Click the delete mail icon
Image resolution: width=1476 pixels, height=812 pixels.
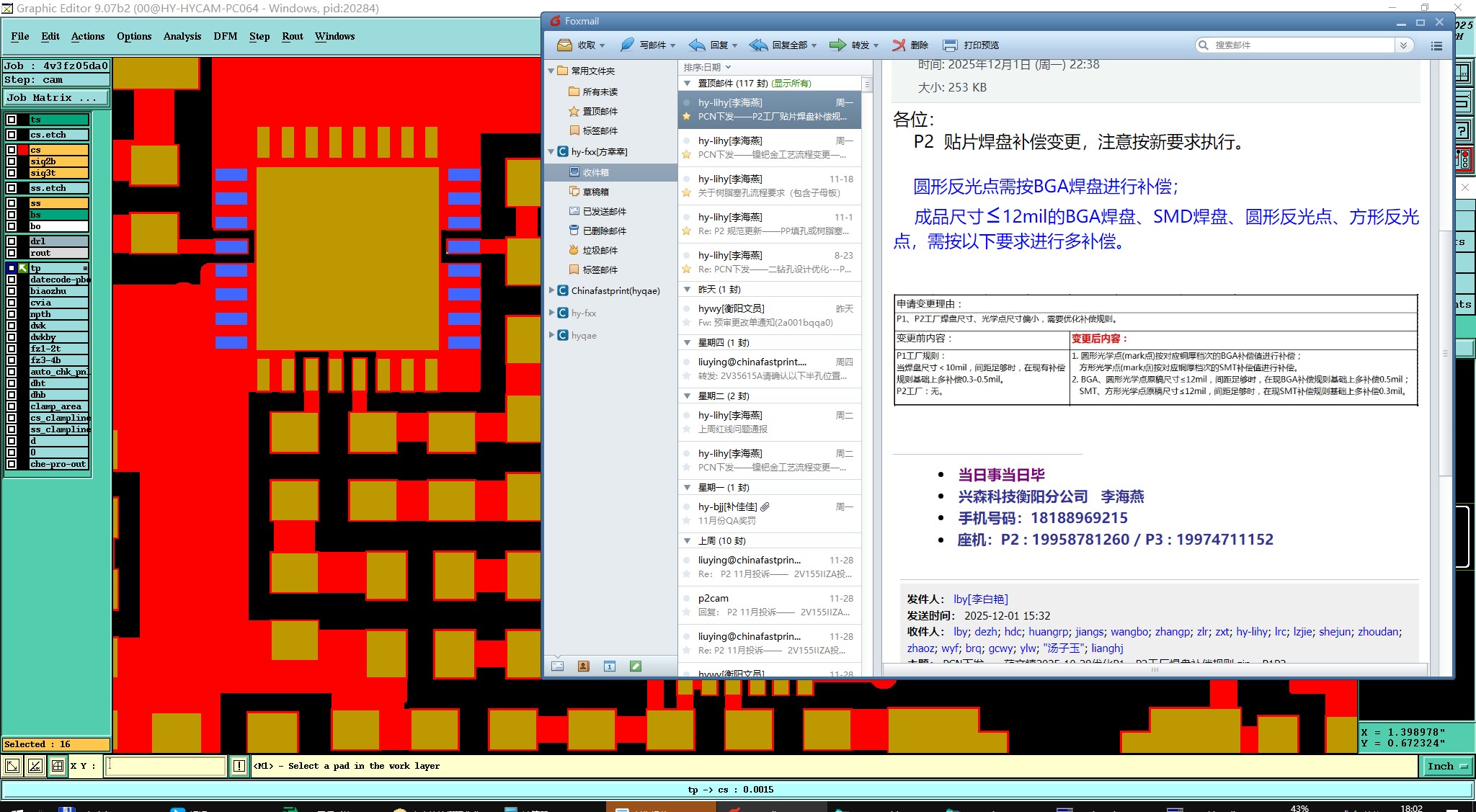pos(899,45)
